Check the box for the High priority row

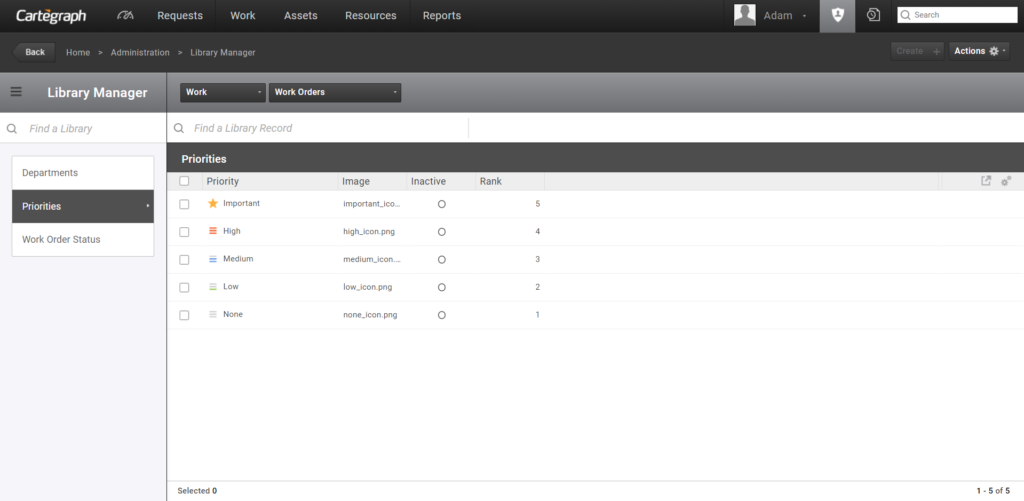tap(184, 232)
